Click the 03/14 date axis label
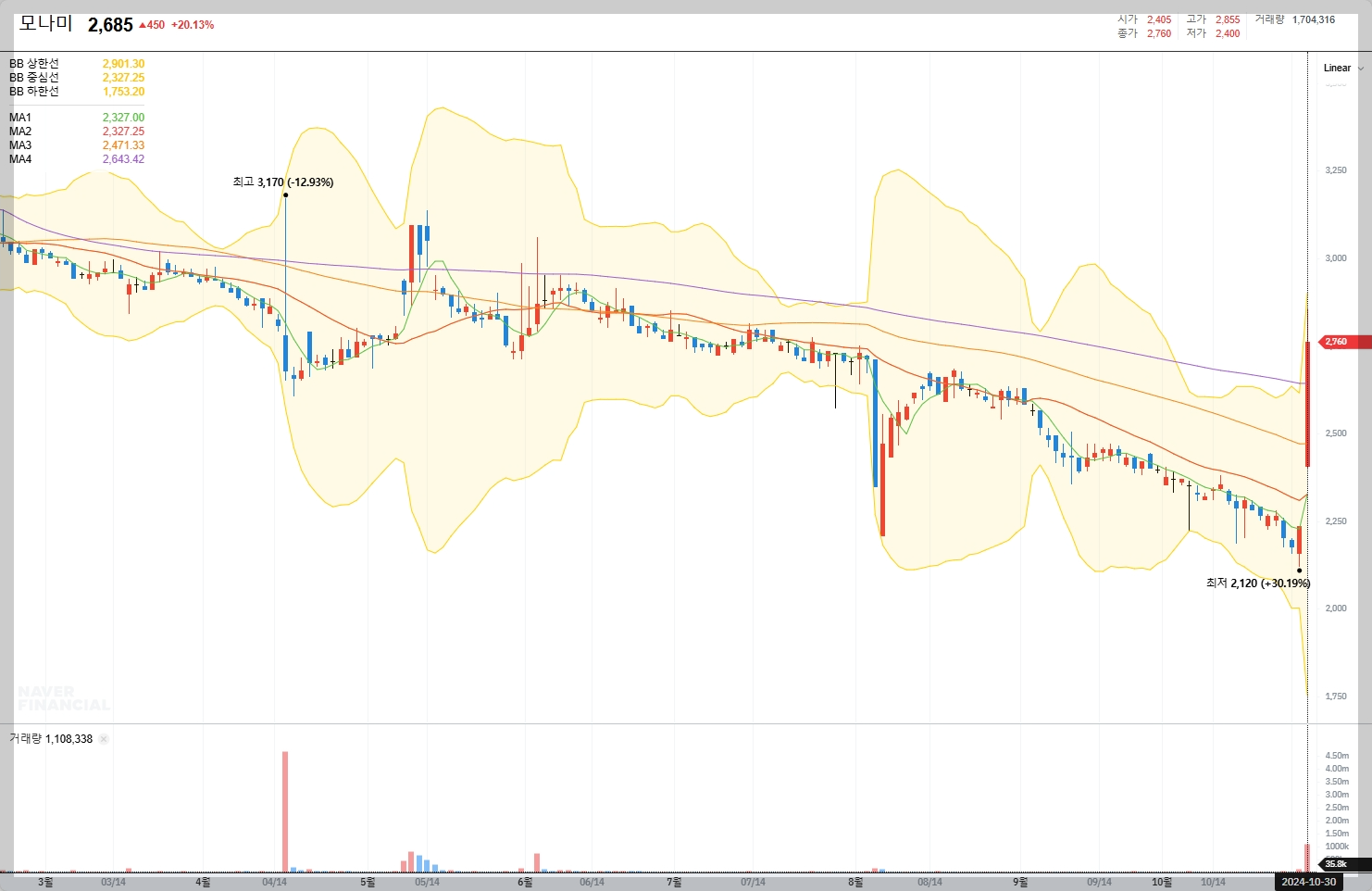This screenshot has height=891, width=1372. point(113,883)
